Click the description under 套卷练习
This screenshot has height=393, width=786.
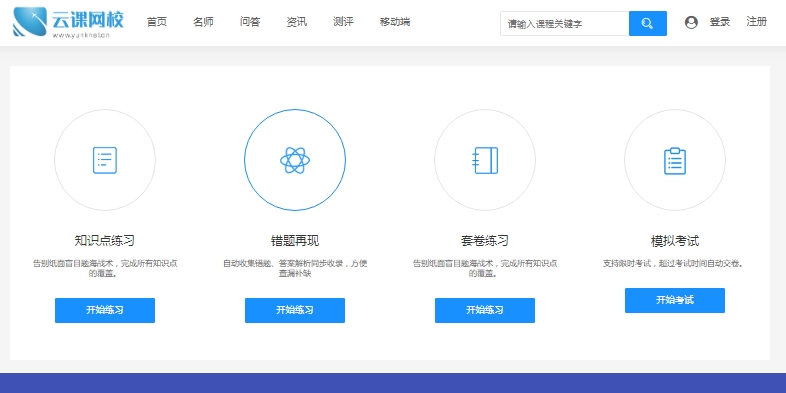pyautogui.click(x=485, y=268)
